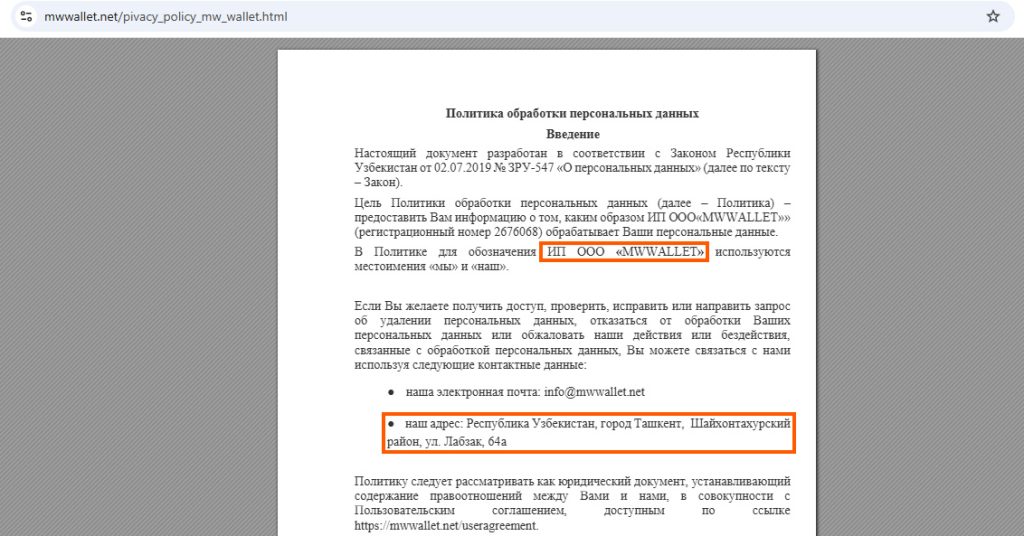Click the paragraph beginning 'Политику следует рассматривать'
The height and width of the screenshot is (536, 1024).
(x=572, y=496)
